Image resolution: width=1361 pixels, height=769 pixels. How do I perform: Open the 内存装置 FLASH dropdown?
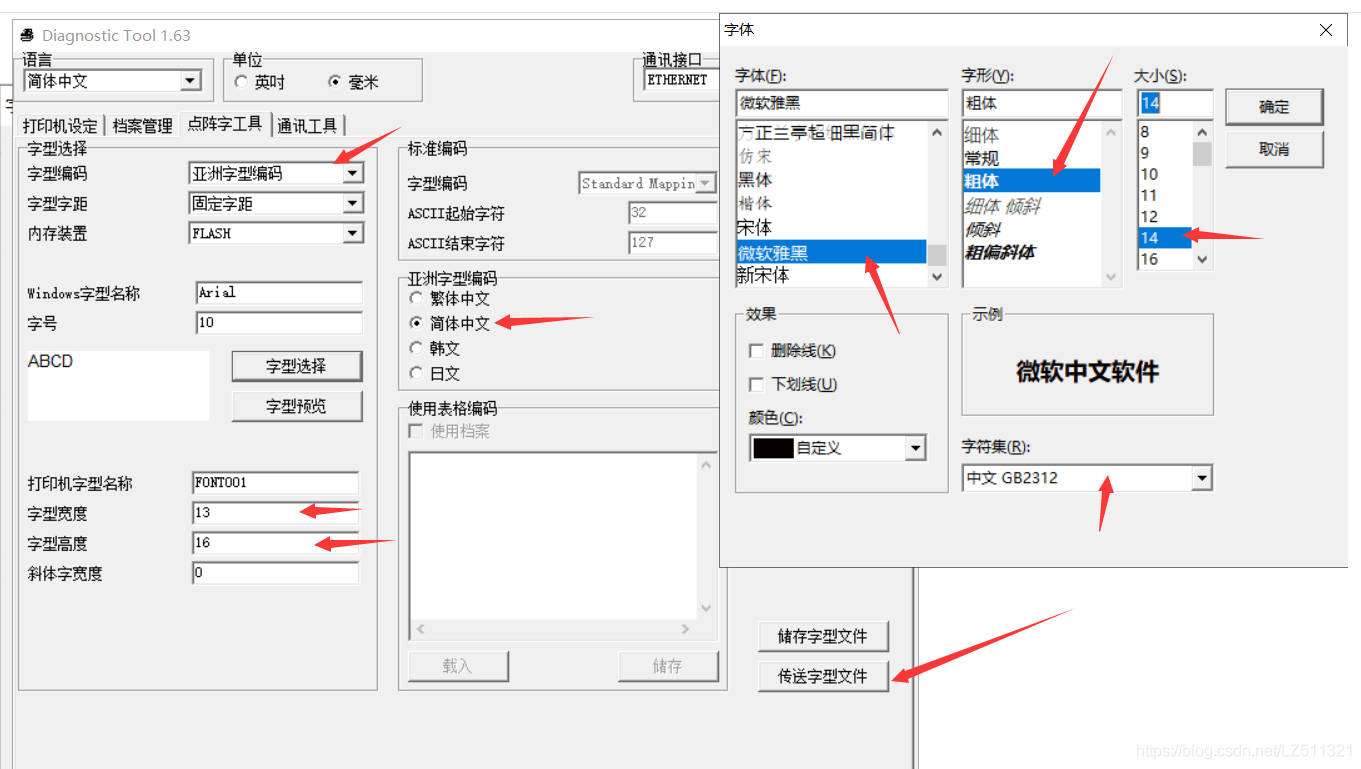[352, 233]
